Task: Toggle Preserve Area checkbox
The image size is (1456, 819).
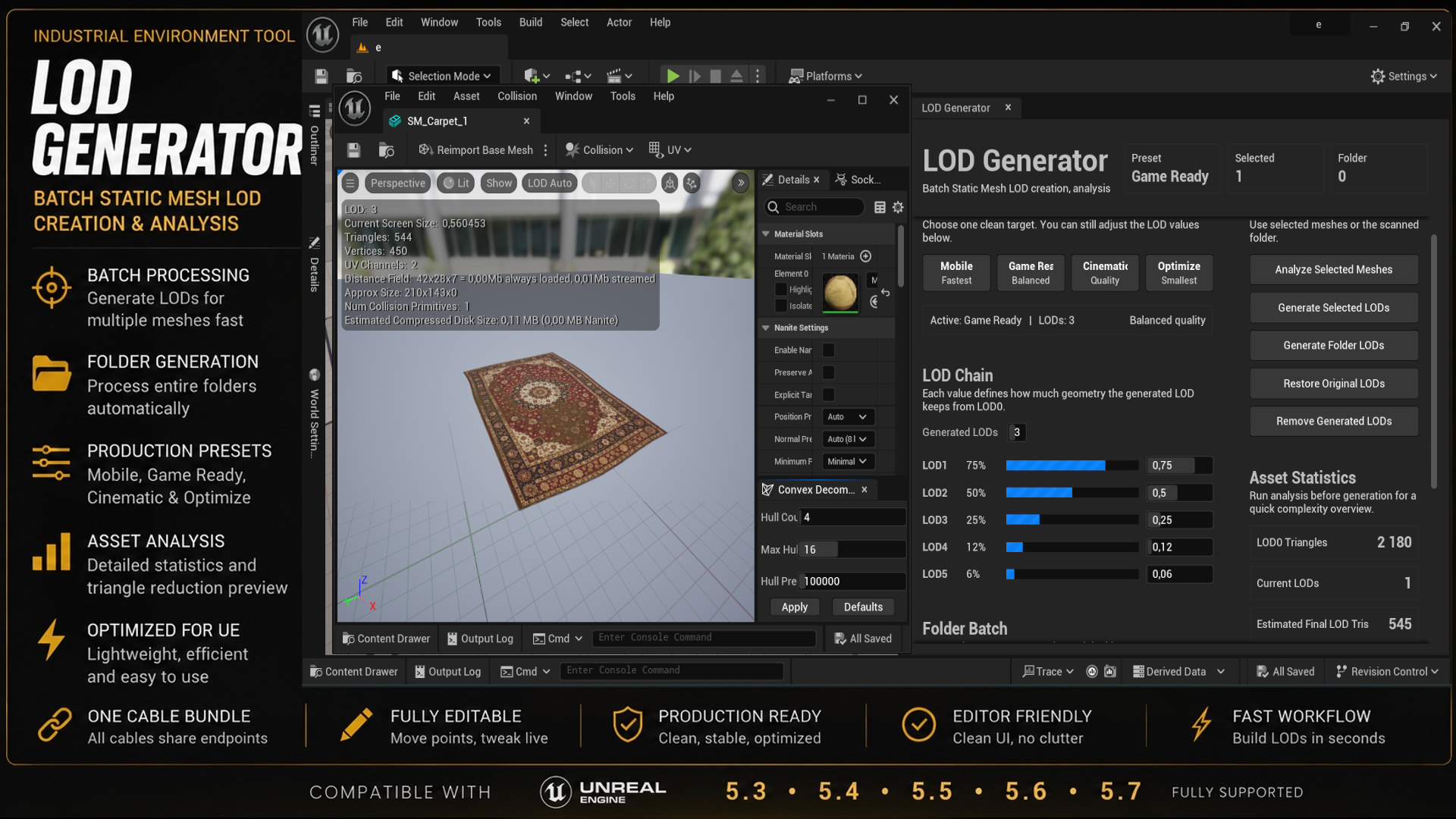Action: [828, 372]
